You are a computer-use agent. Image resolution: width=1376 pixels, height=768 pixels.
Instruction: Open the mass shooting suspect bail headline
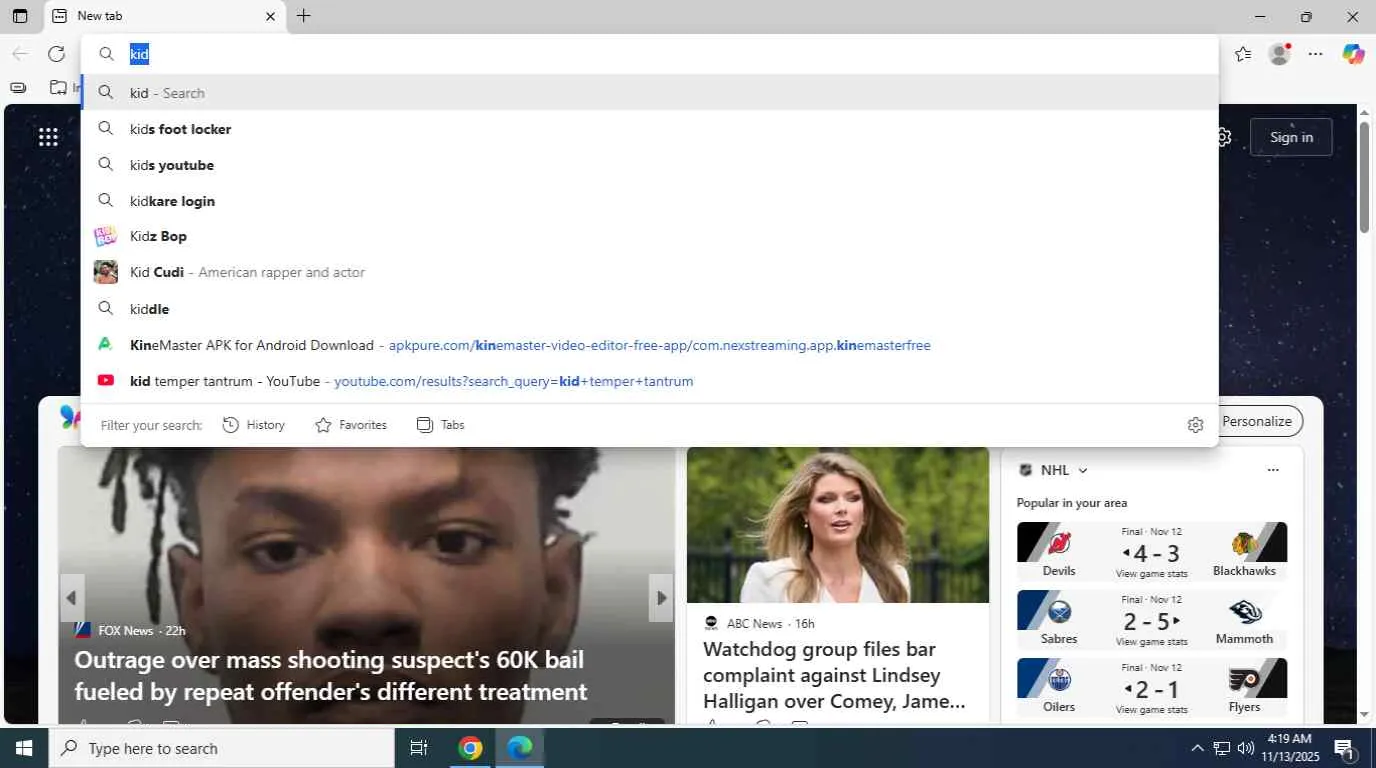tap(331, 676)
